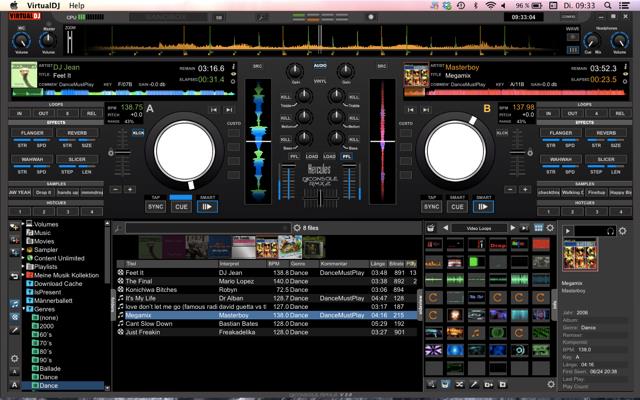The width and height of the screenshot is (640, 400).
Task: Click the search magnifier icon
Action: [118, 229]
